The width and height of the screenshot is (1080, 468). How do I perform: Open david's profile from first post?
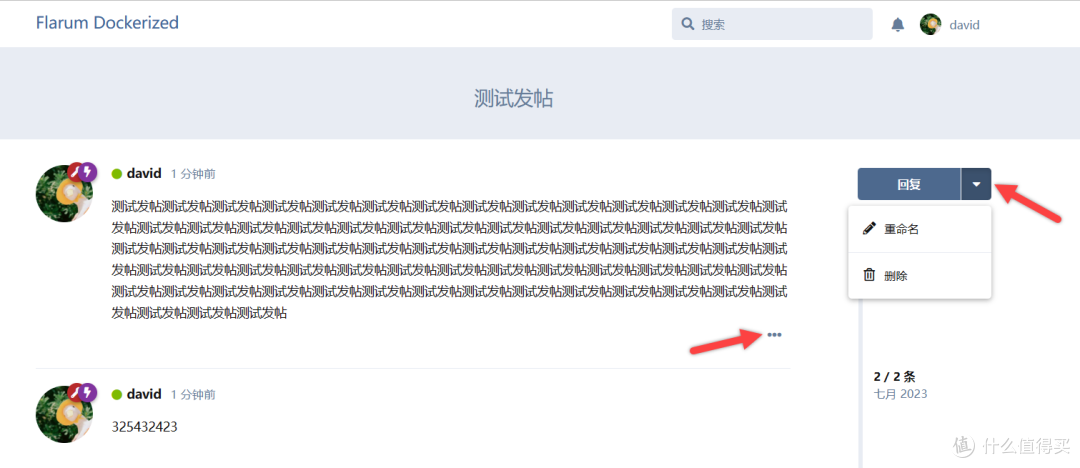[x=144, y=173]
